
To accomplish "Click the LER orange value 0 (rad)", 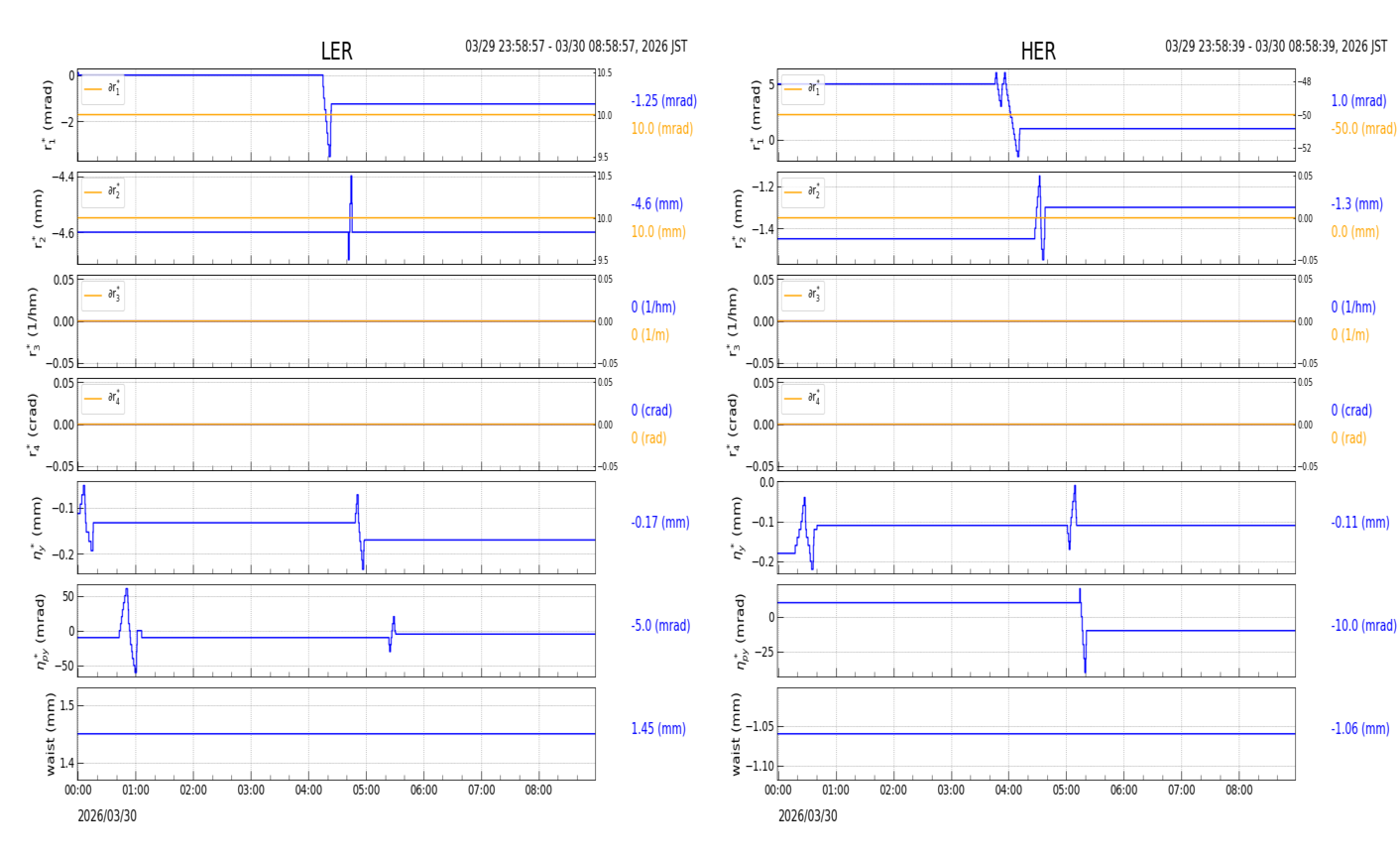I will [649, 438].
